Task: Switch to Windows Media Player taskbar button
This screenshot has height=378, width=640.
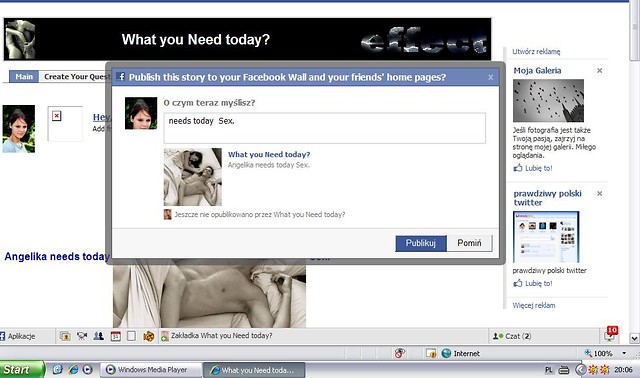Action: coord(151,370)
